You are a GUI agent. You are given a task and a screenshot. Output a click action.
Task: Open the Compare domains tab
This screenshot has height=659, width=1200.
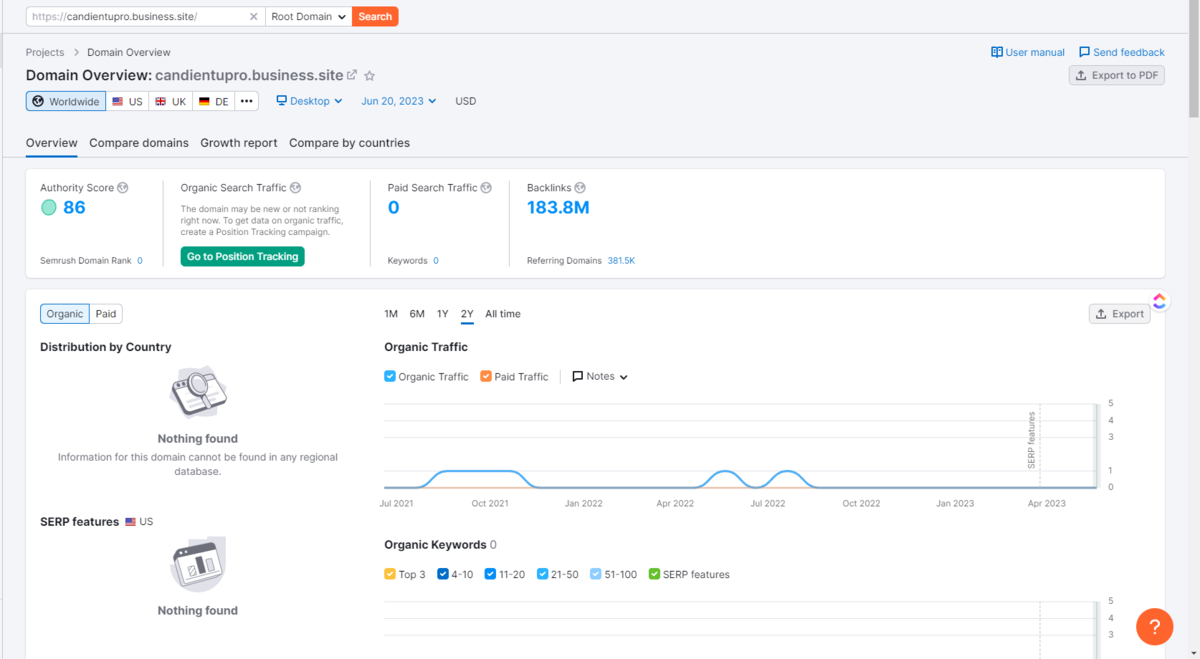click(x=139, y=143)
